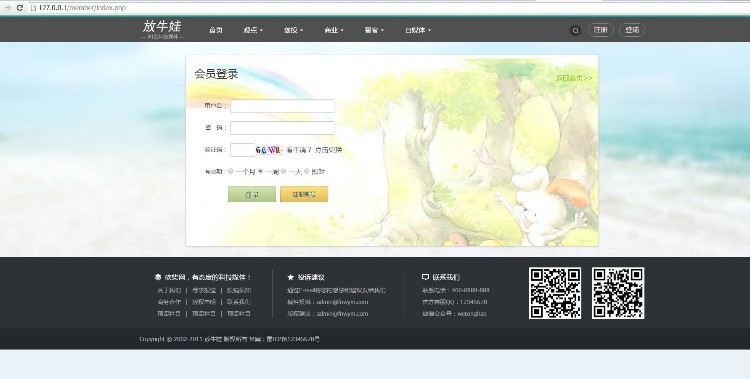Click the captcha verification image
This screenshot has width=750, height=379.
270,150
